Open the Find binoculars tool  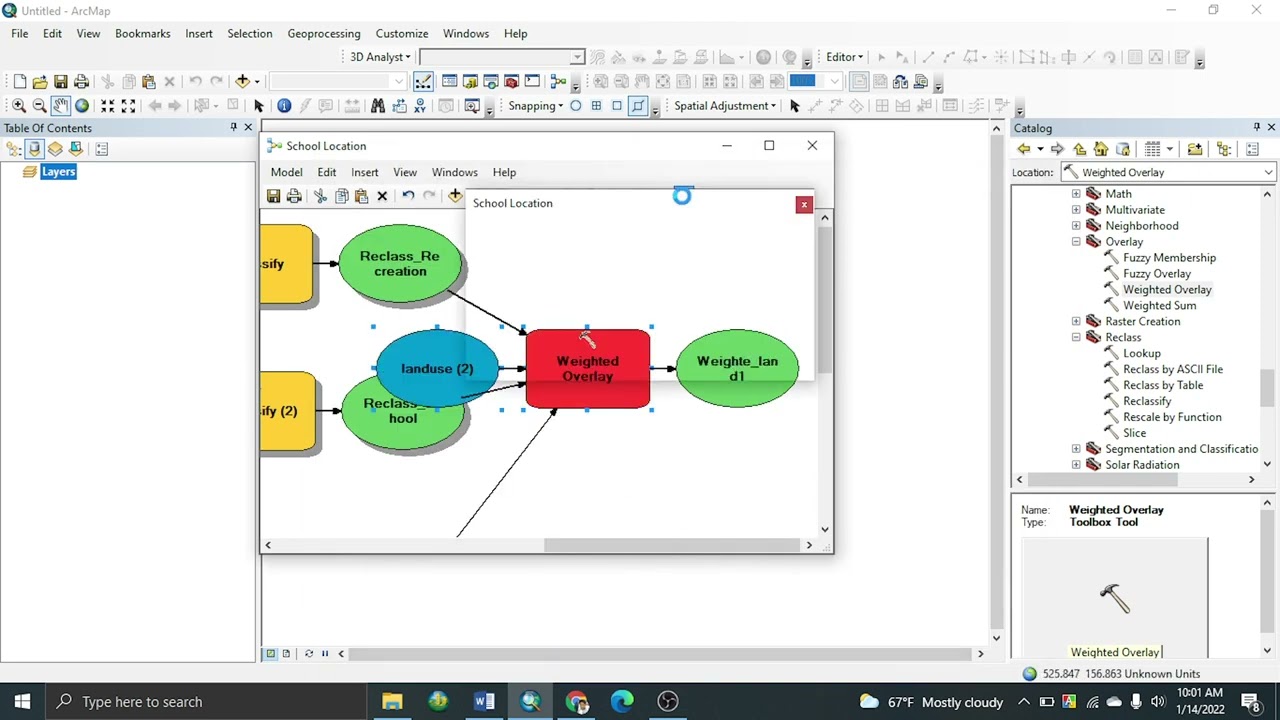point(378,105)
